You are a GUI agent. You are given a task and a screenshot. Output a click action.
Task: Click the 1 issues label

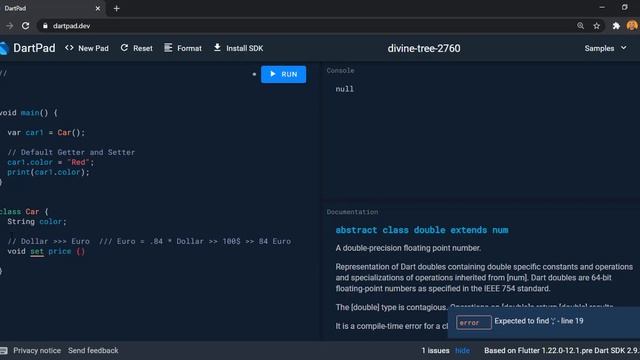coord(435,351)
